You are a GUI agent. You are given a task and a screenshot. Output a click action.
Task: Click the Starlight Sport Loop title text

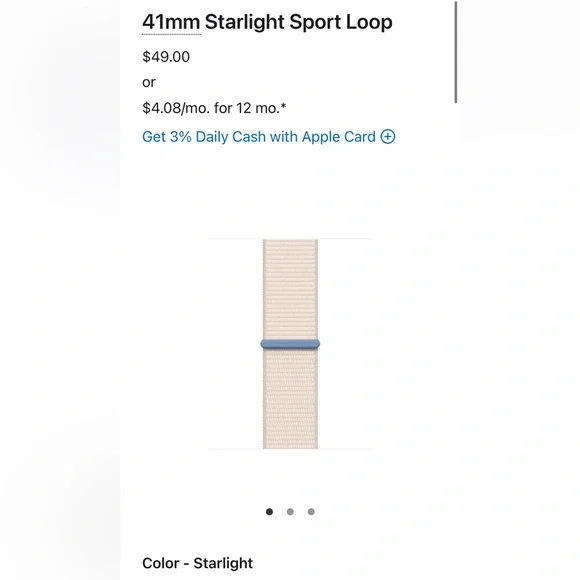(x=299, y=22)
